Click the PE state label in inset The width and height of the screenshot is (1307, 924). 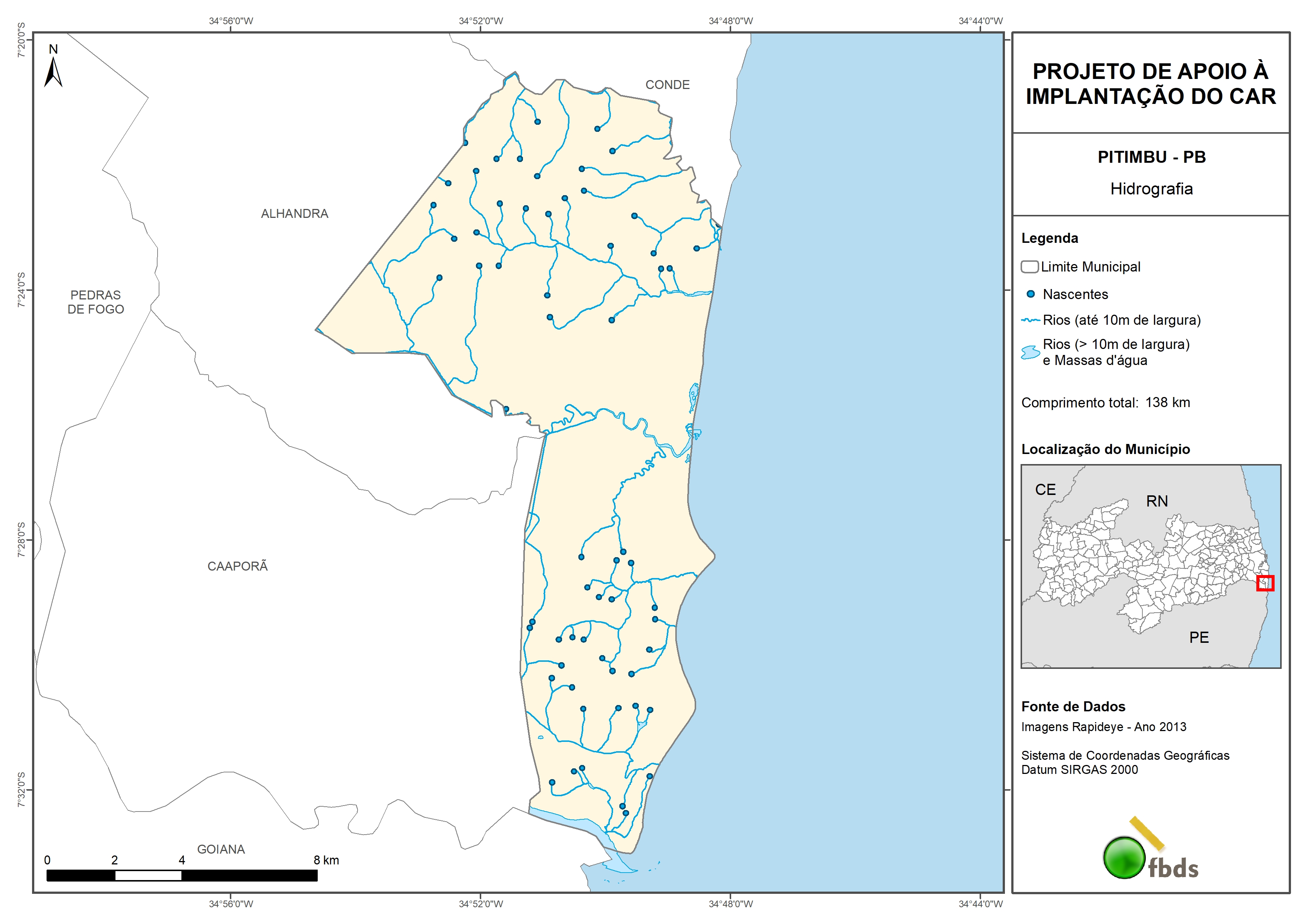point(1199,637)
